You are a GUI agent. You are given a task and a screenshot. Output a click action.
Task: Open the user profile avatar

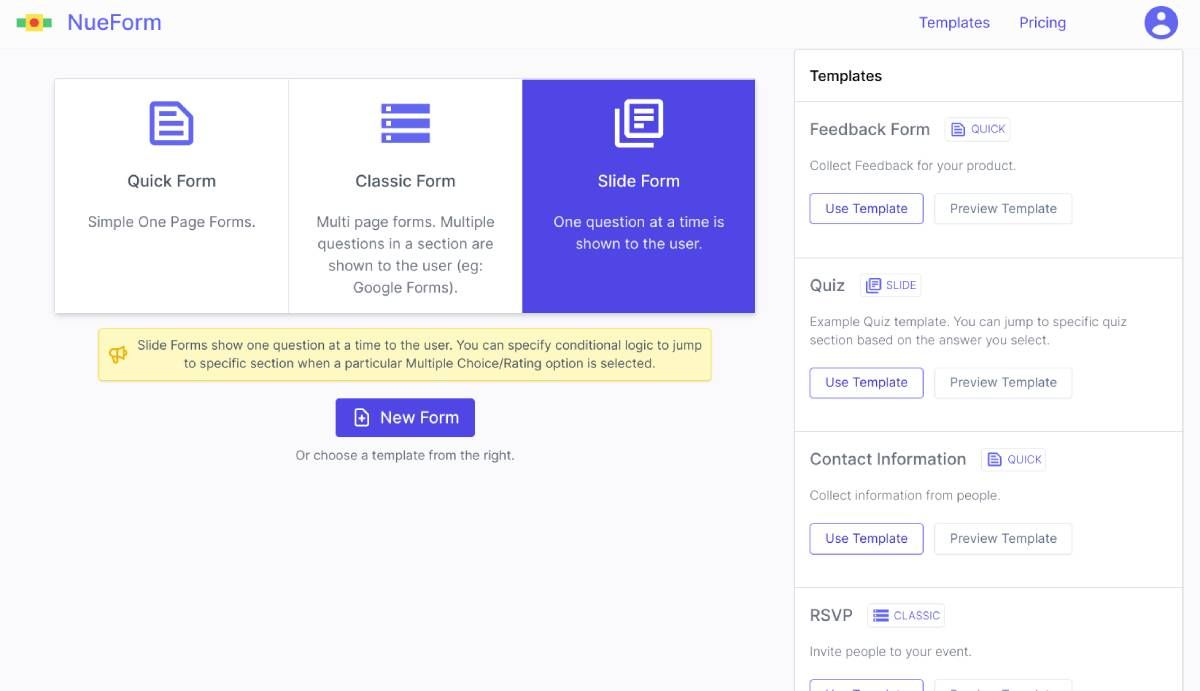[1161, 22]
